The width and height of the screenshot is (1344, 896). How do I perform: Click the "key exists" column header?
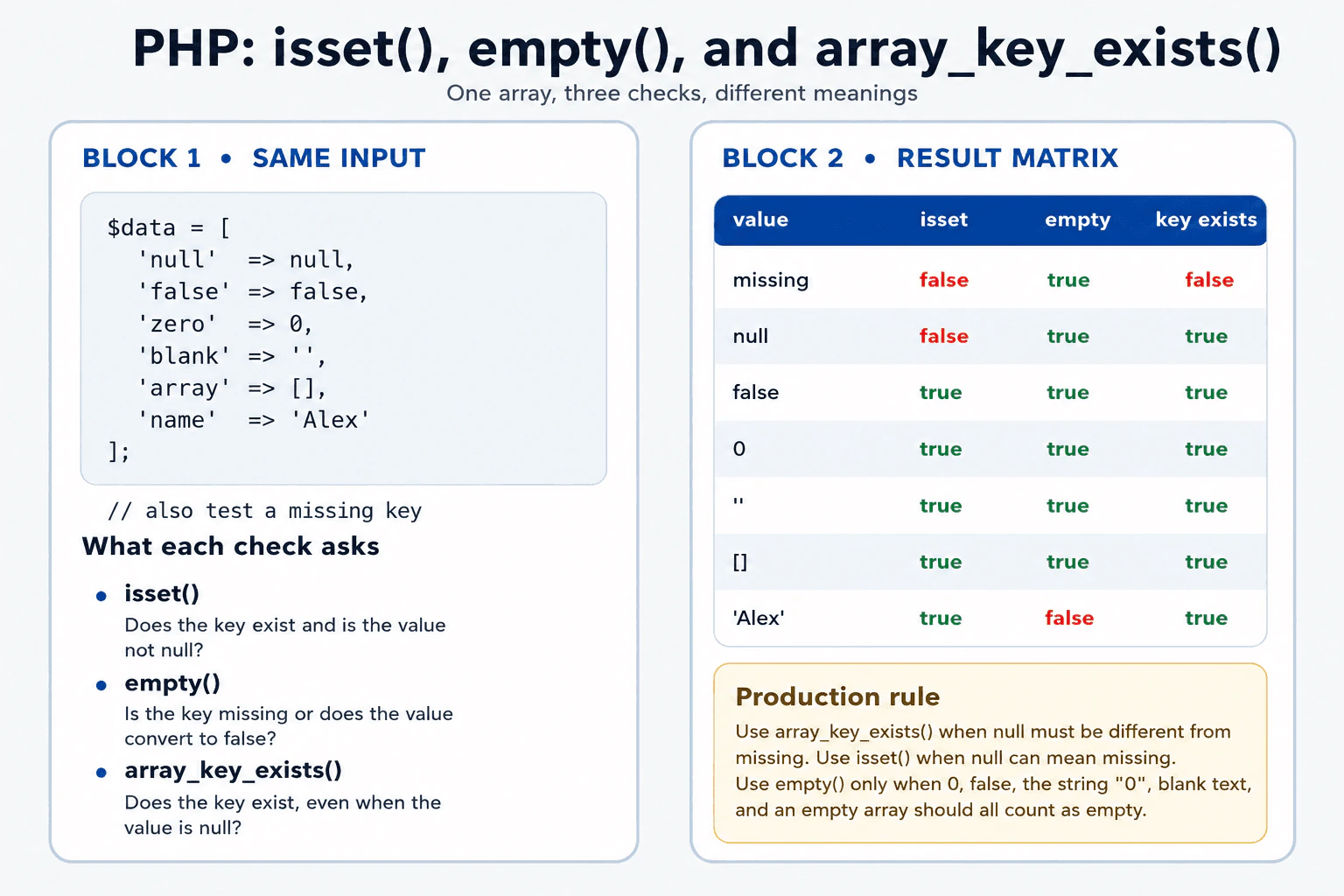[1206, 220]
